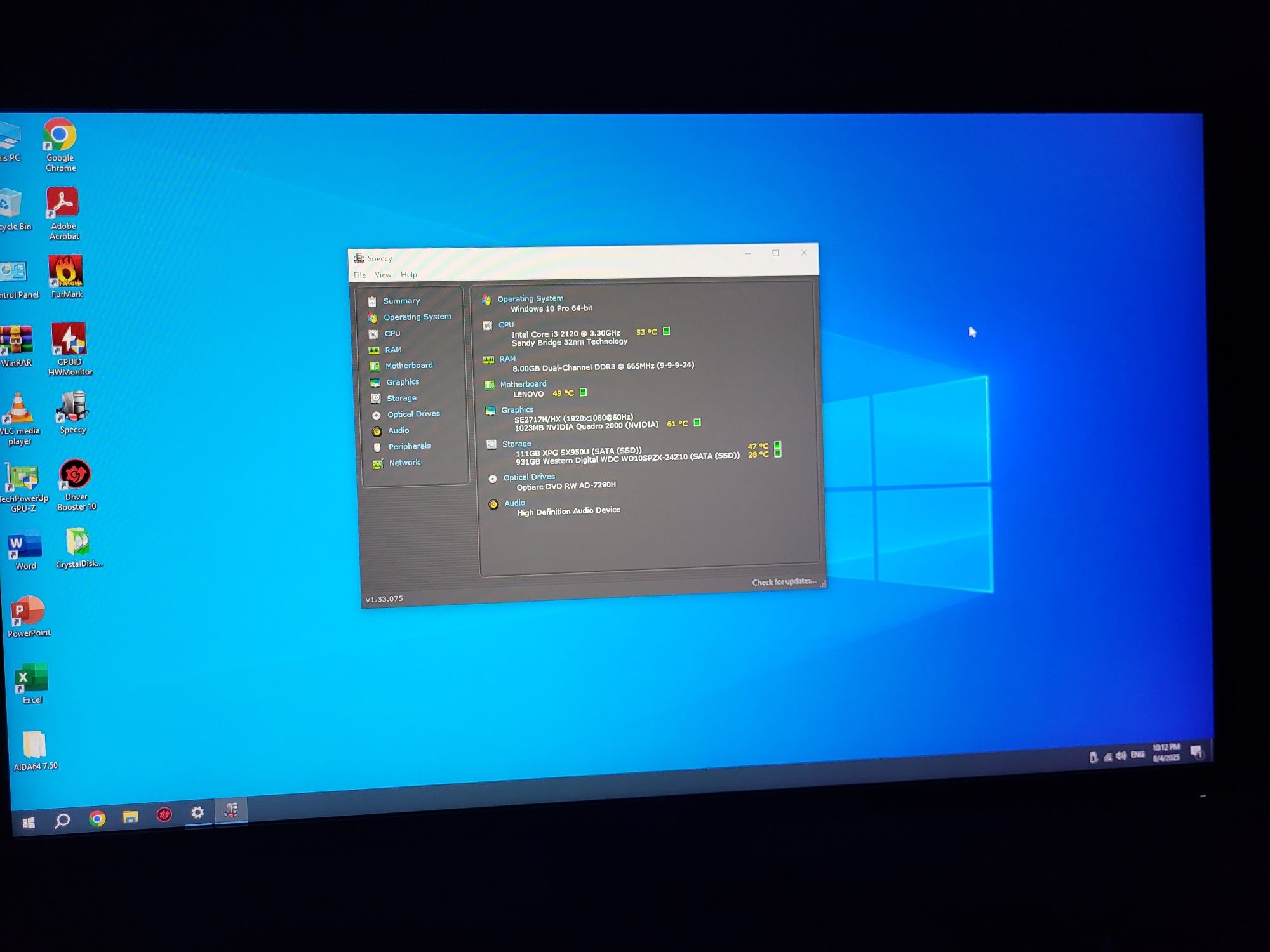Image resolution: width=1270 pixels, height=952 pixels.
Task: Select the FurMark desktop icon
Action: [x=66, y=277]
